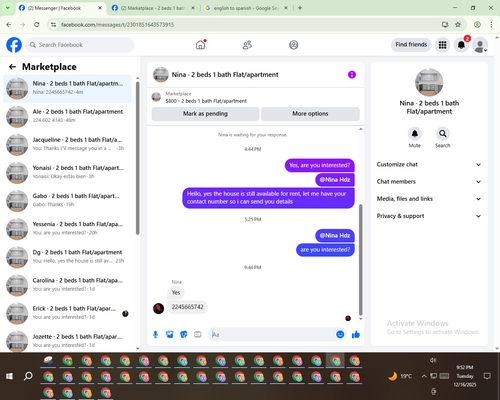Image resolution: width=500 pixels, height=400 pixels.
Task: Mute the conversation with bell icon
Action: point(415,134)
